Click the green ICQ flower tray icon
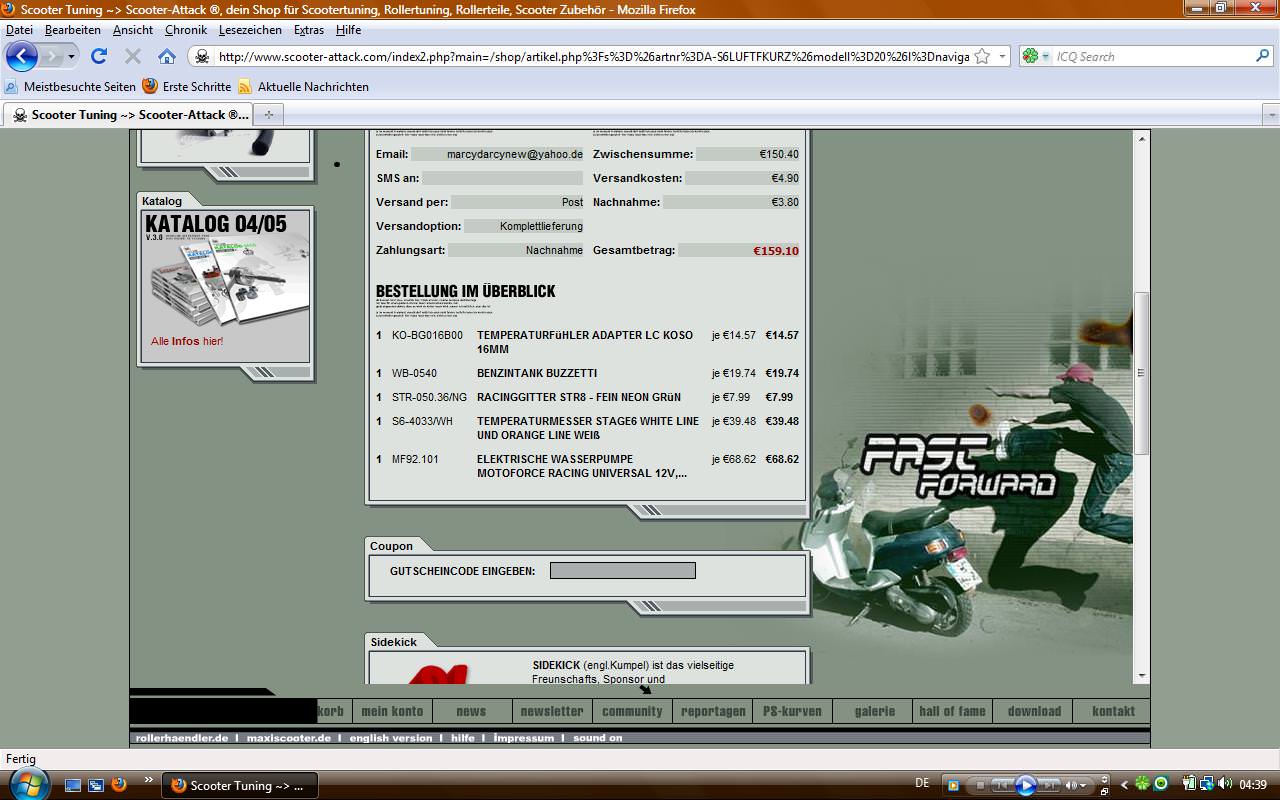The image size is (1280, 800). pos(1143,784)
